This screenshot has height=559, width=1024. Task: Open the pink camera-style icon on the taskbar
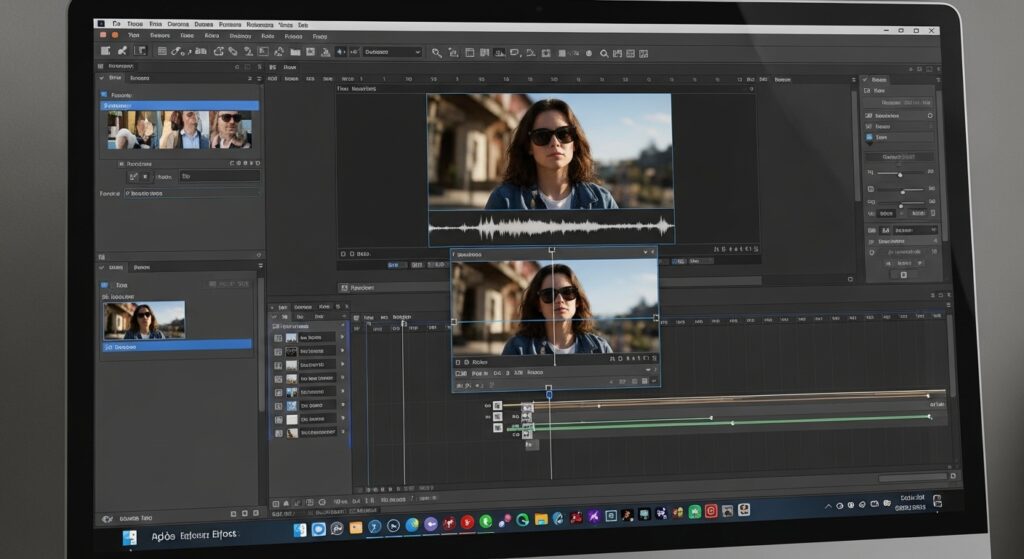[711, 511]
